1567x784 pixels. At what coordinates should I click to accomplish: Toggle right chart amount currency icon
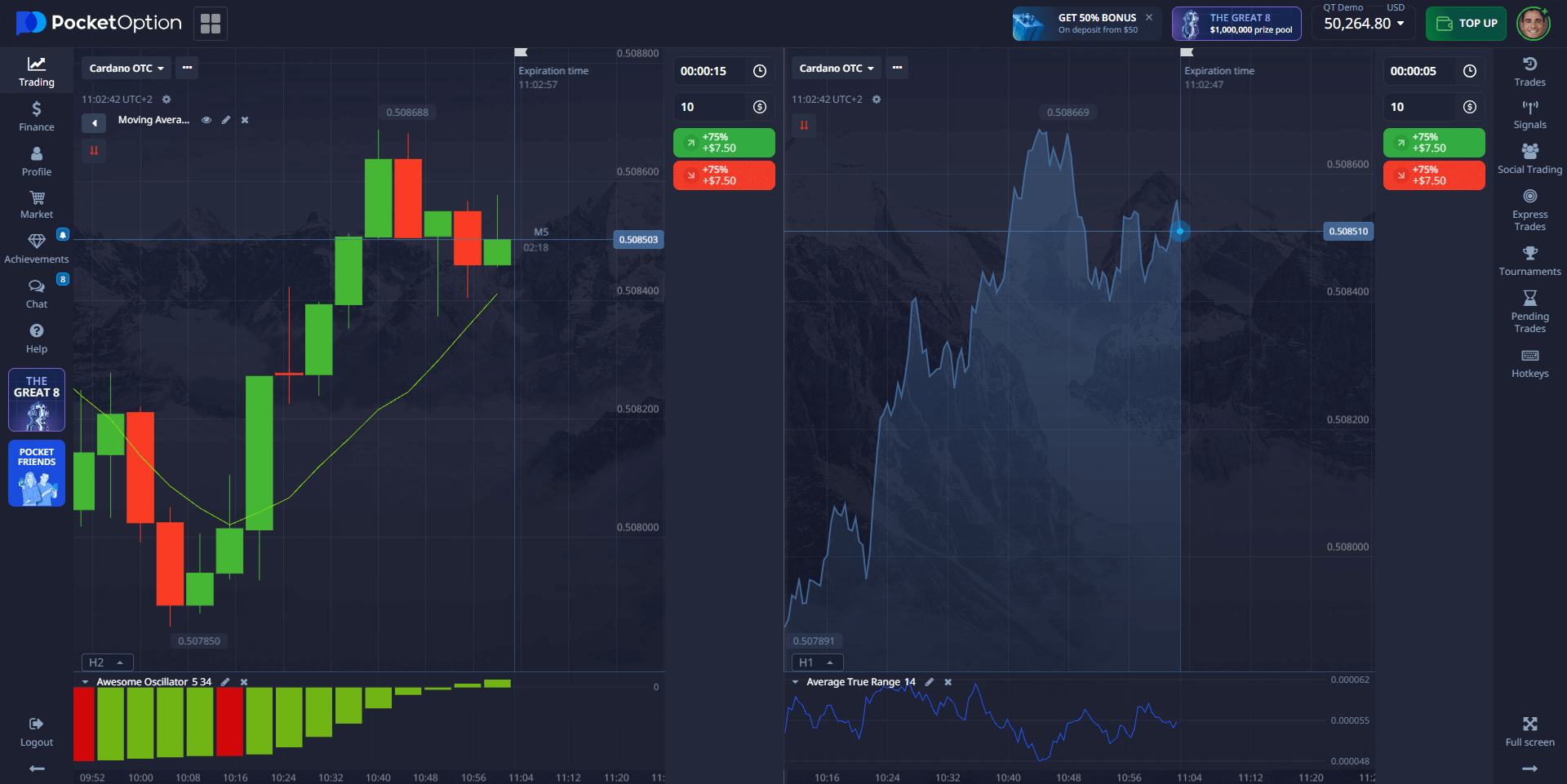[1469, 107]
